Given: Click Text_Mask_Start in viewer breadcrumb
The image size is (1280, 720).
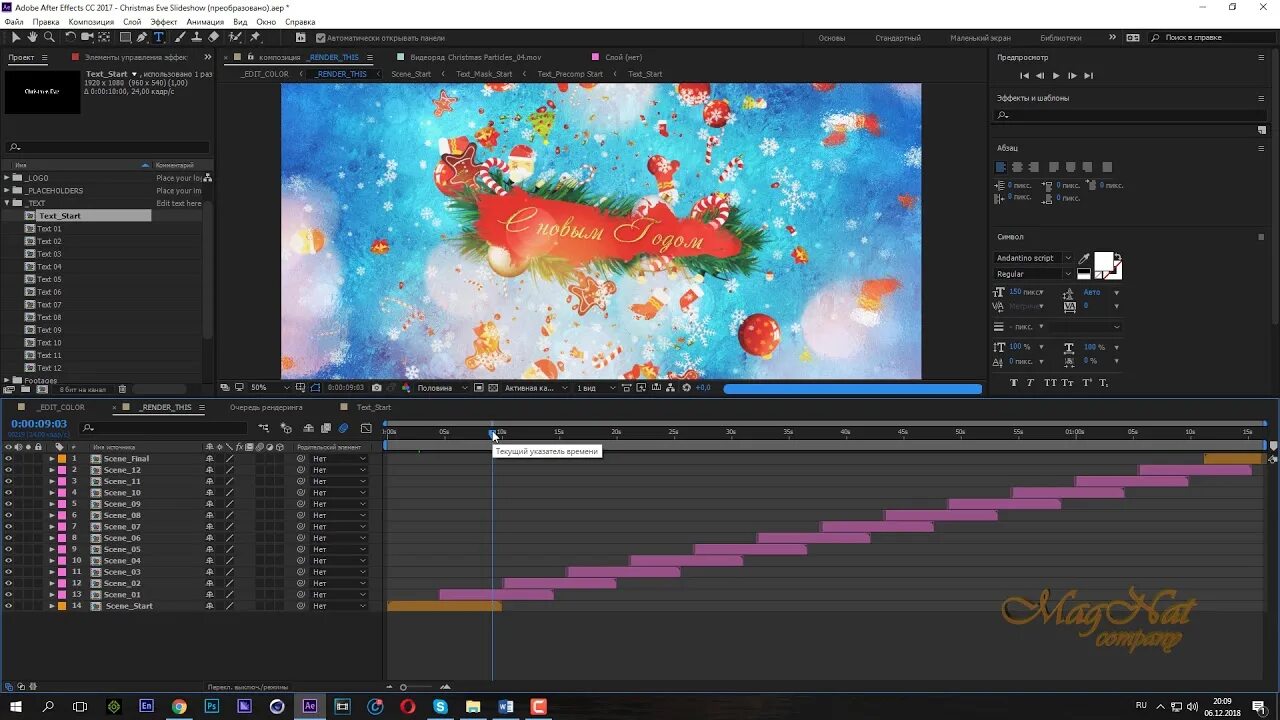Looking at the screenshot, I should pyautogui.click(x=484, y=74).
